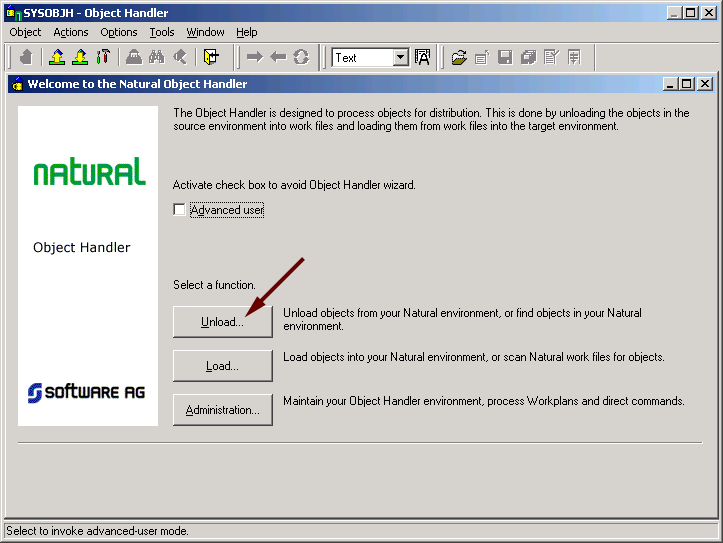Image resolution: width=723 pixels, height=543 pixels.
Task: Click the 'Select a function.' text
Action: 214,285
